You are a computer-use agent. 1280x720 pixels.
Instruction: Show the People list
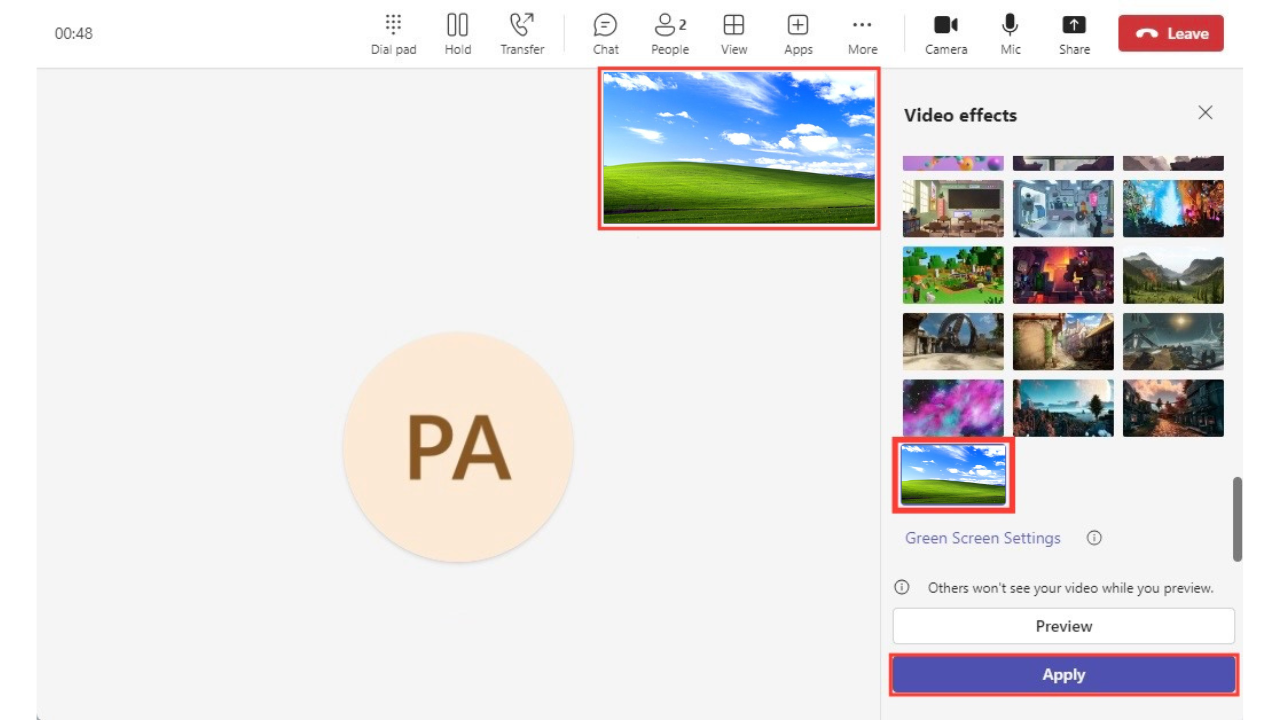click(x=668, y=33)
